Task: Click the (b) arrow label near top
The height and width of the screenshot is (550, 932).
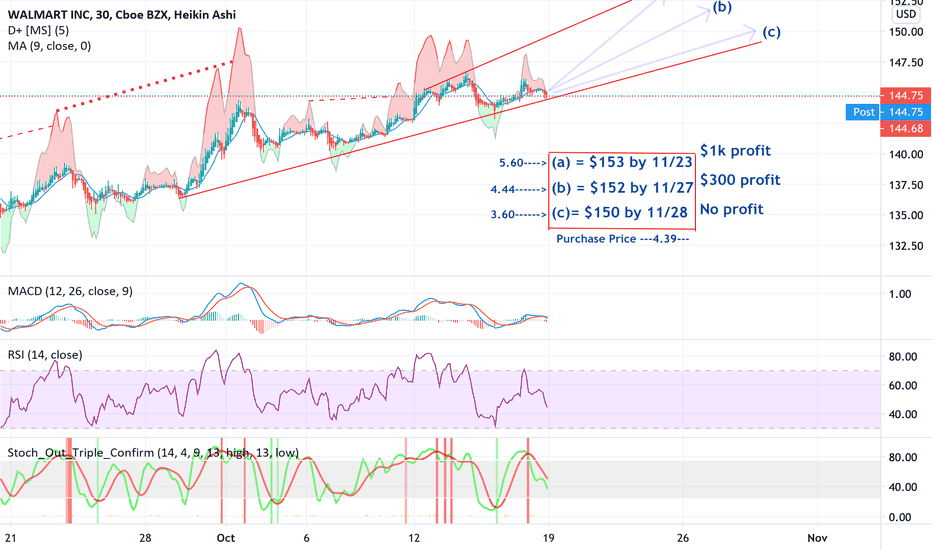Action: tap(722, 7)
